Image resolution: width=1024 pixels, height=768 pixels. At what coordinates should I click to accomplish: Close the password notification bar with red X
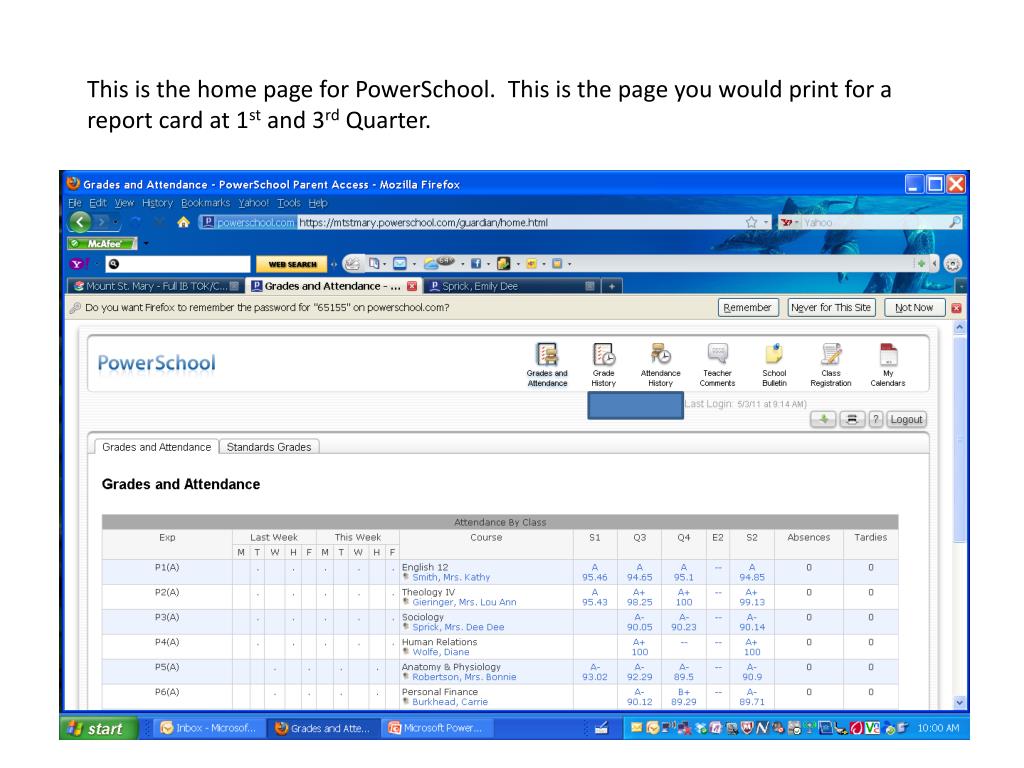(x=956, y=308)
